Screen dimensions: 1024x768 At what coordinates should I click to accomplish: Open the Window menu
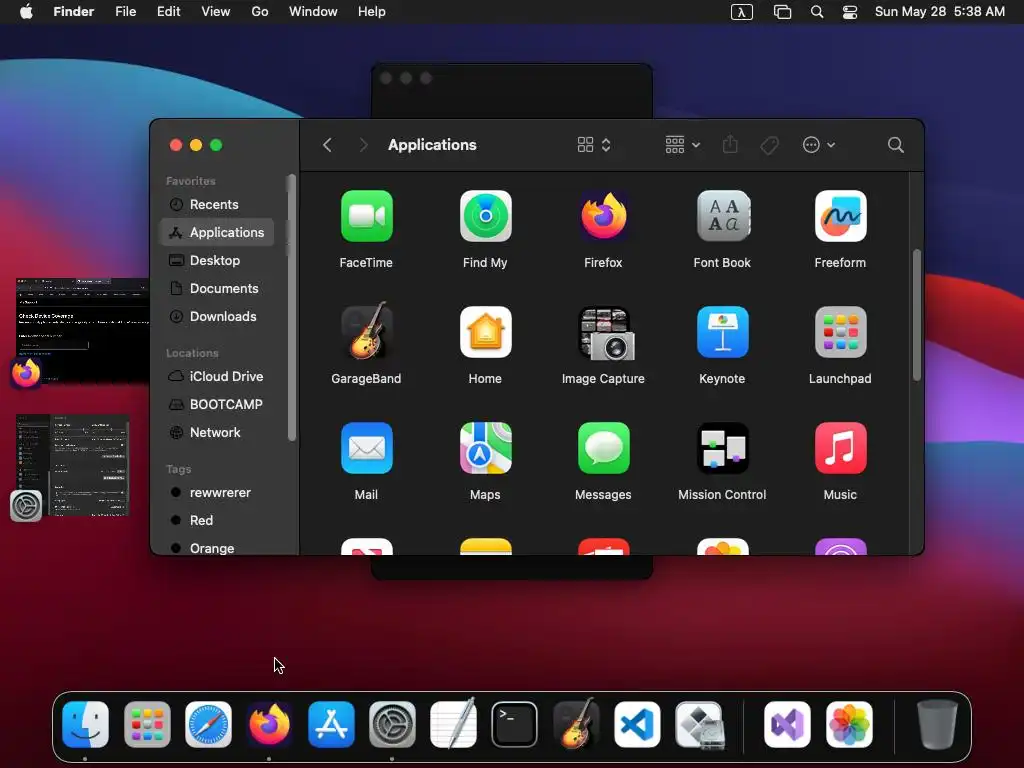313,12
